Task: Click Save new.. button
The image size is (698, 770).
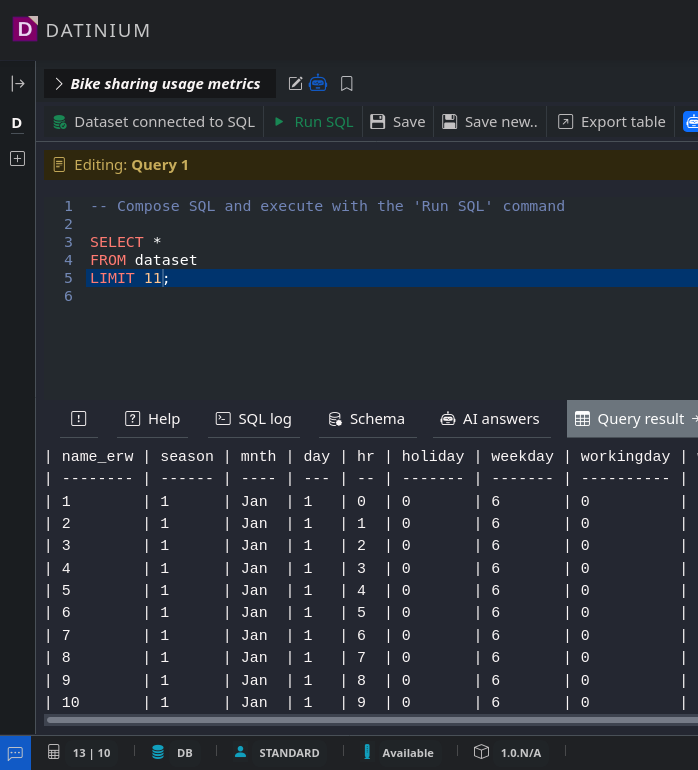Action: [x=490, y=122]
